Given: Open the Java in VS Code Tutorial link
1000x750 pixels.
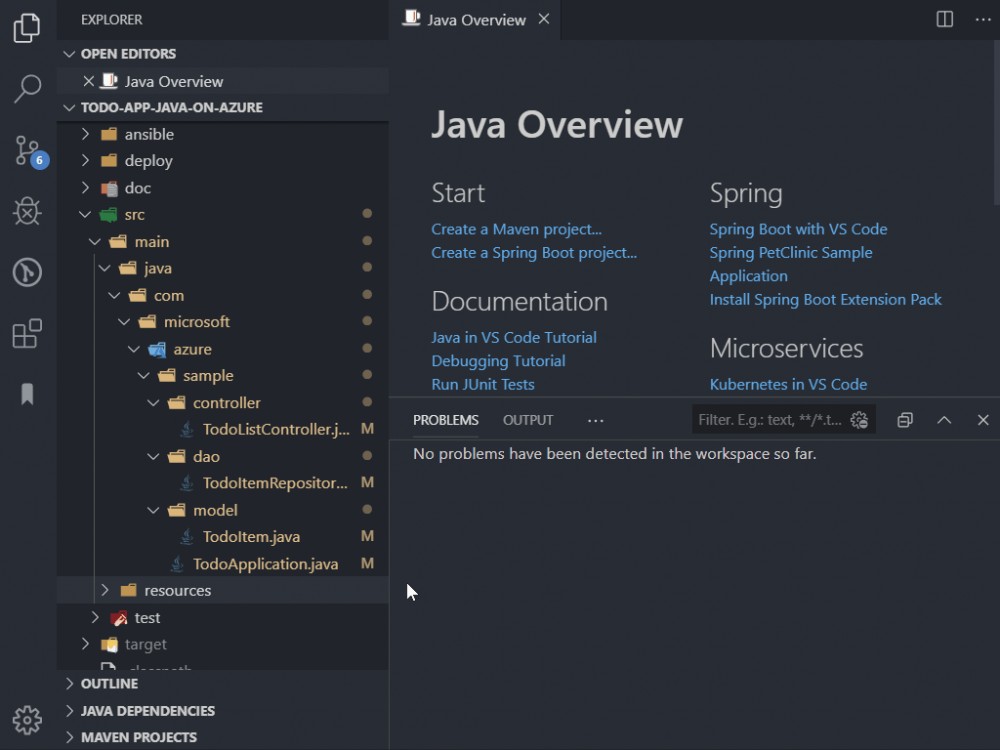Looking at the screenshot, I should coord(514,337).
